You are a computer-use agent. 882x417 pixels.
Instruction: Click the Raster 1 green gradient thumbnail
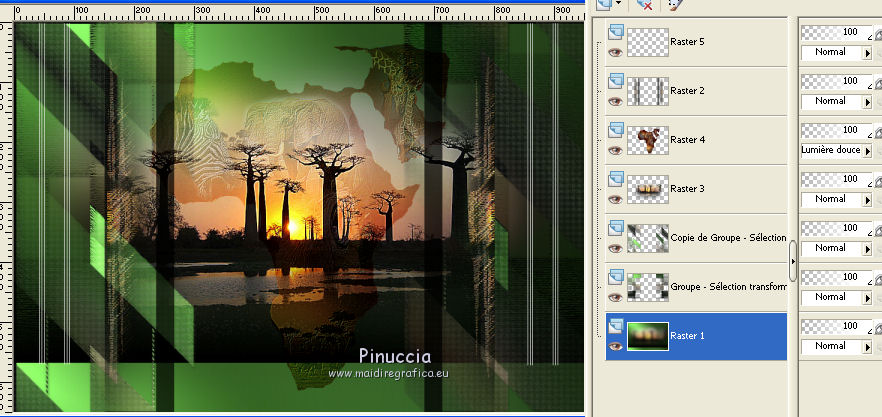647,336
